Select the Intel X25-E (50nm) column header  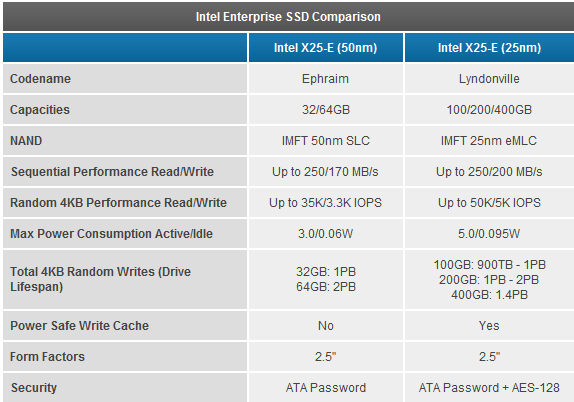tap(325, 48)
